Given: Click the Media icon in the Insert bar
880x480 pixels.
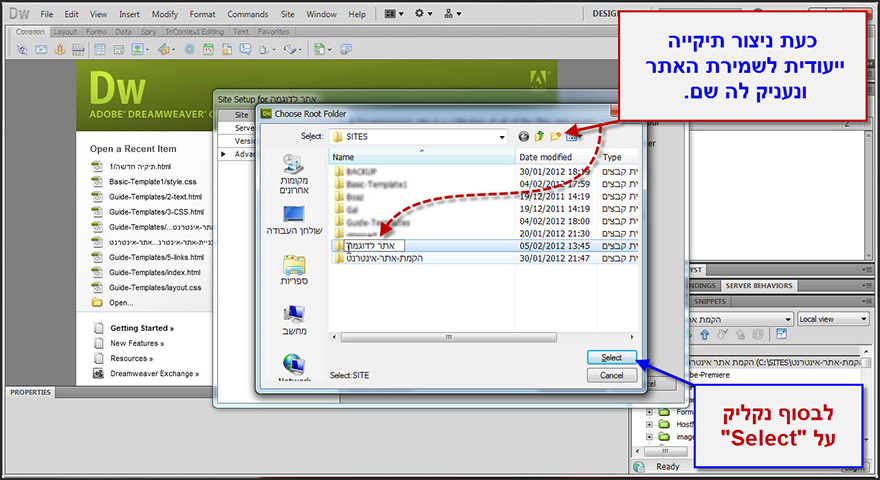Looking at the screenshot, I should tap(163, 49).
